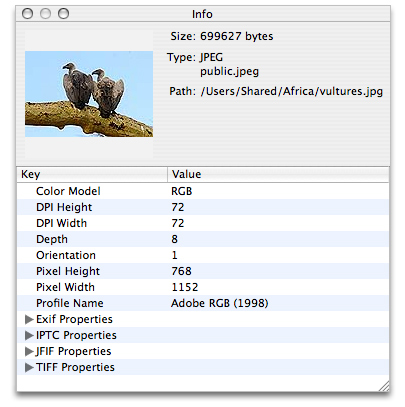Click the TIFF Properties label
The height and width of the screenshot is (407, 405).
(75, 367)
